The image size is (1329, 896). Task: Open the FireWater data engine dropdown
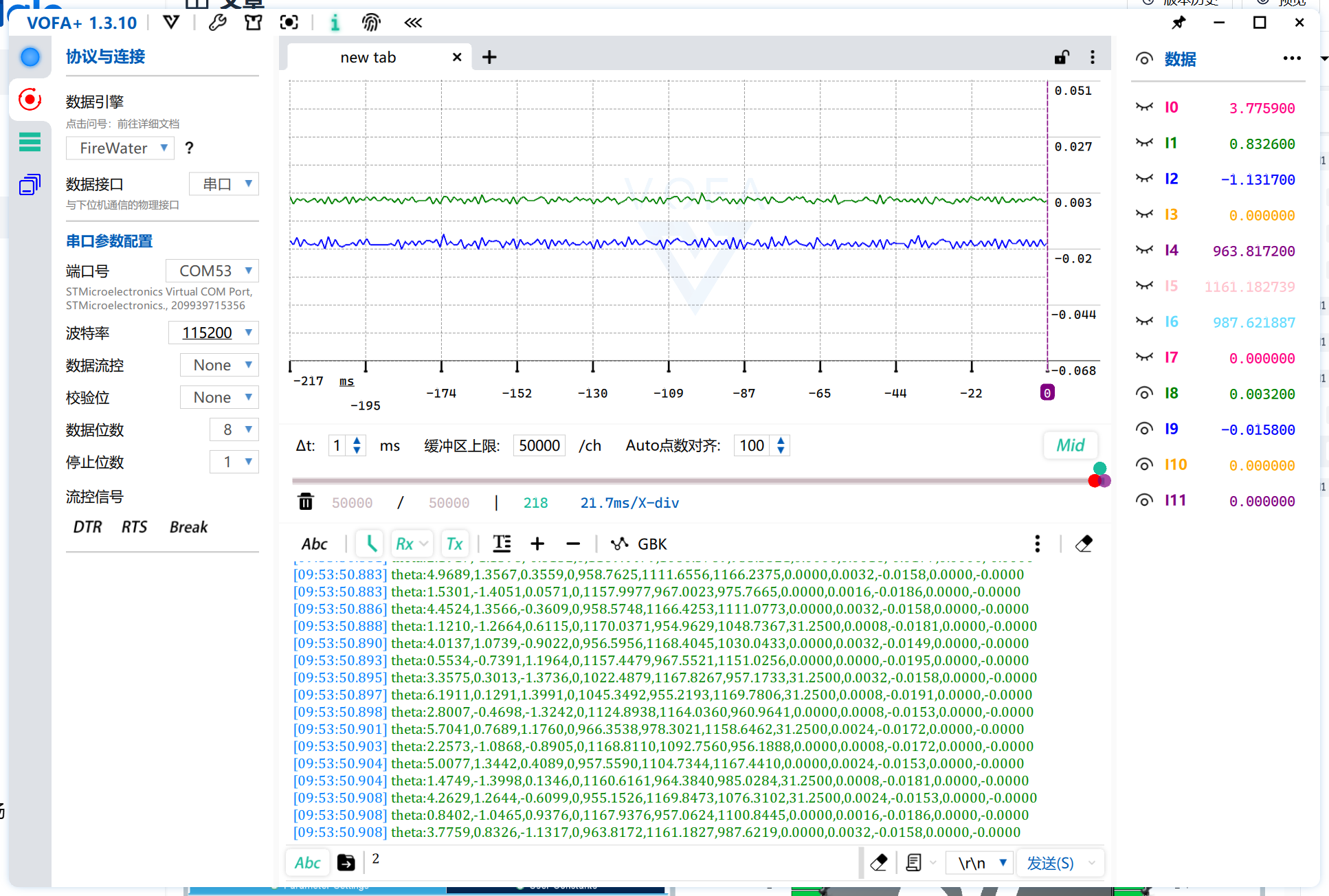tap(120, 148)
